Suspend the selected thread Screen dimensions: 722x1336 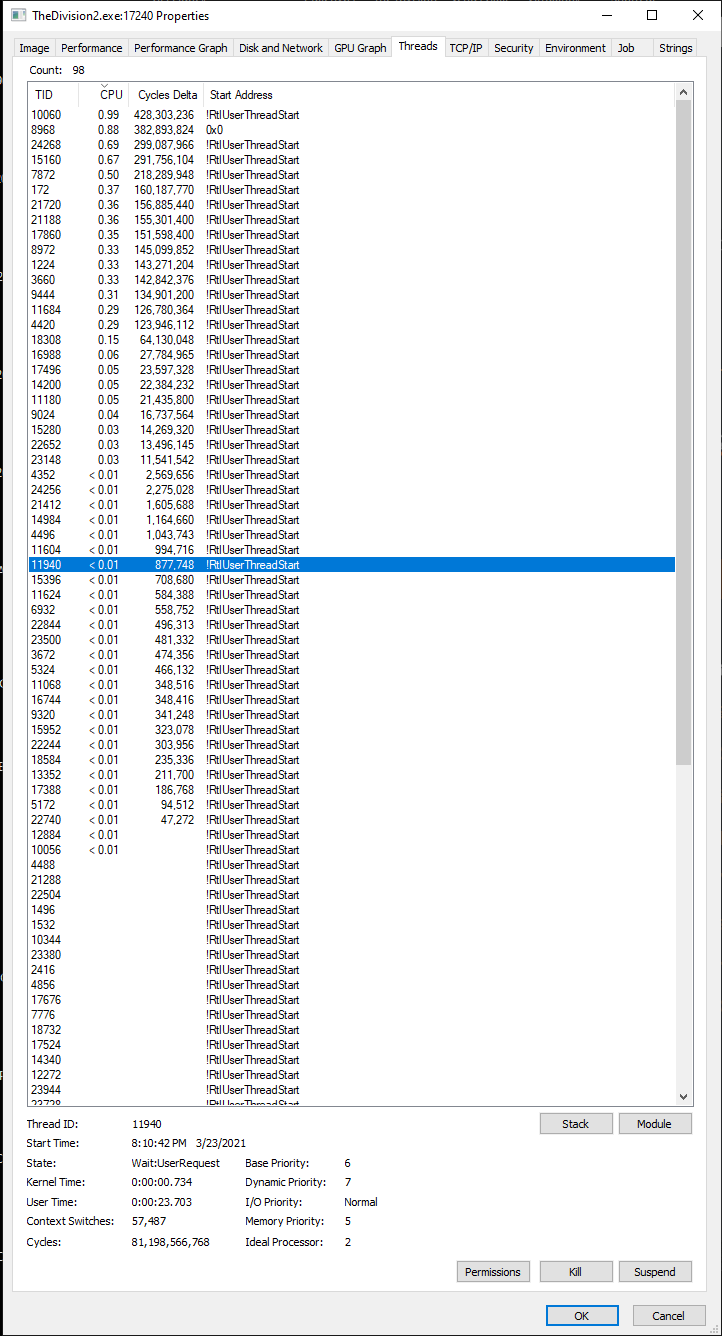(x=655, y=1272)
